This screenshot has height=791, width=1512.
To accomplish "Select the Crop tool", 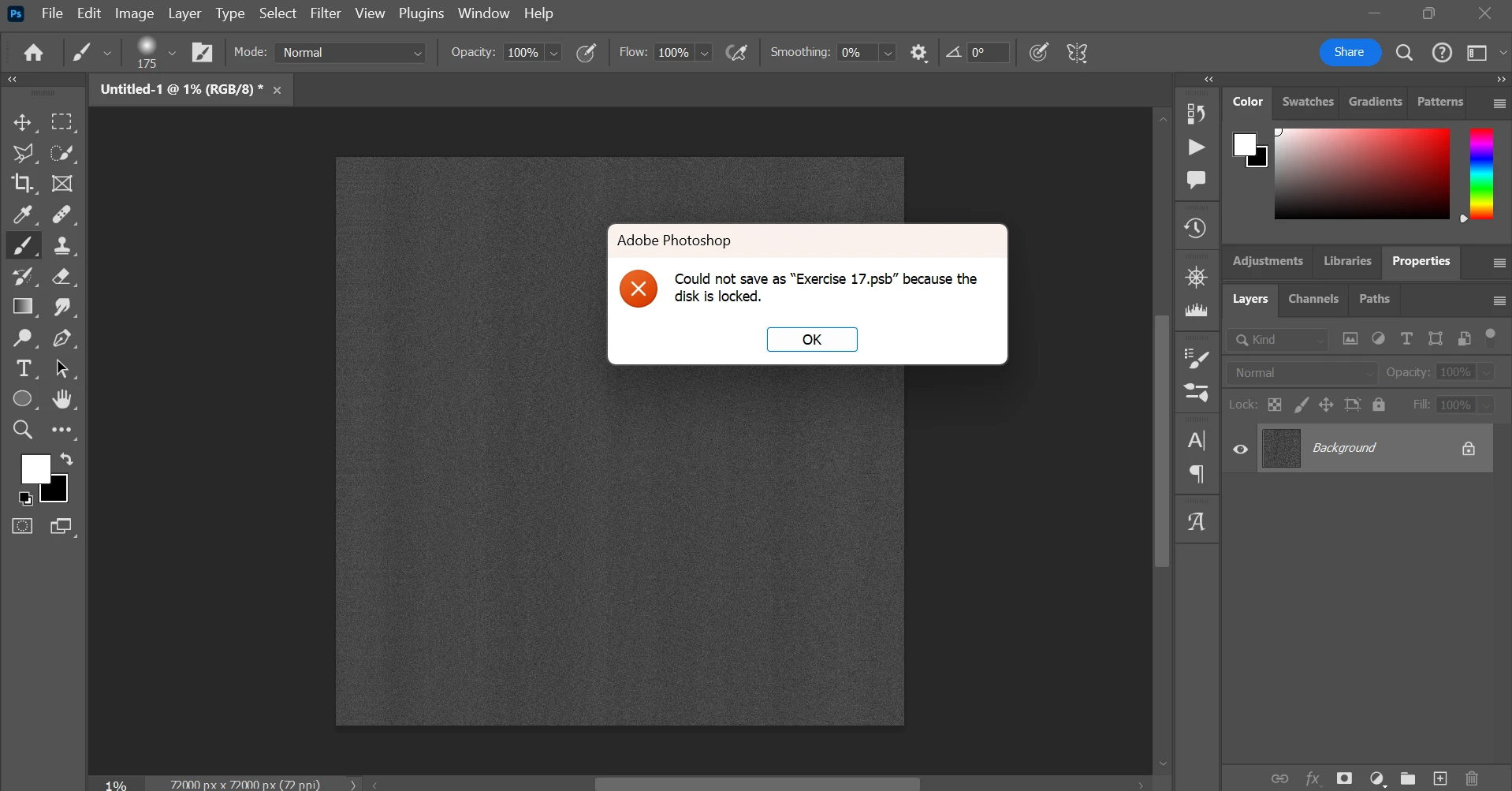I will click(x=23, y=184).
